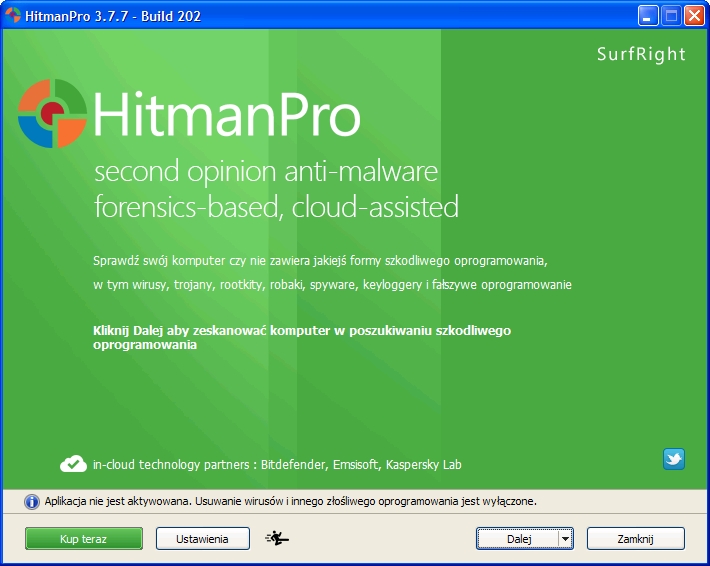Open Ustawienia settings
710x566 pixels.
pos(203,539)
